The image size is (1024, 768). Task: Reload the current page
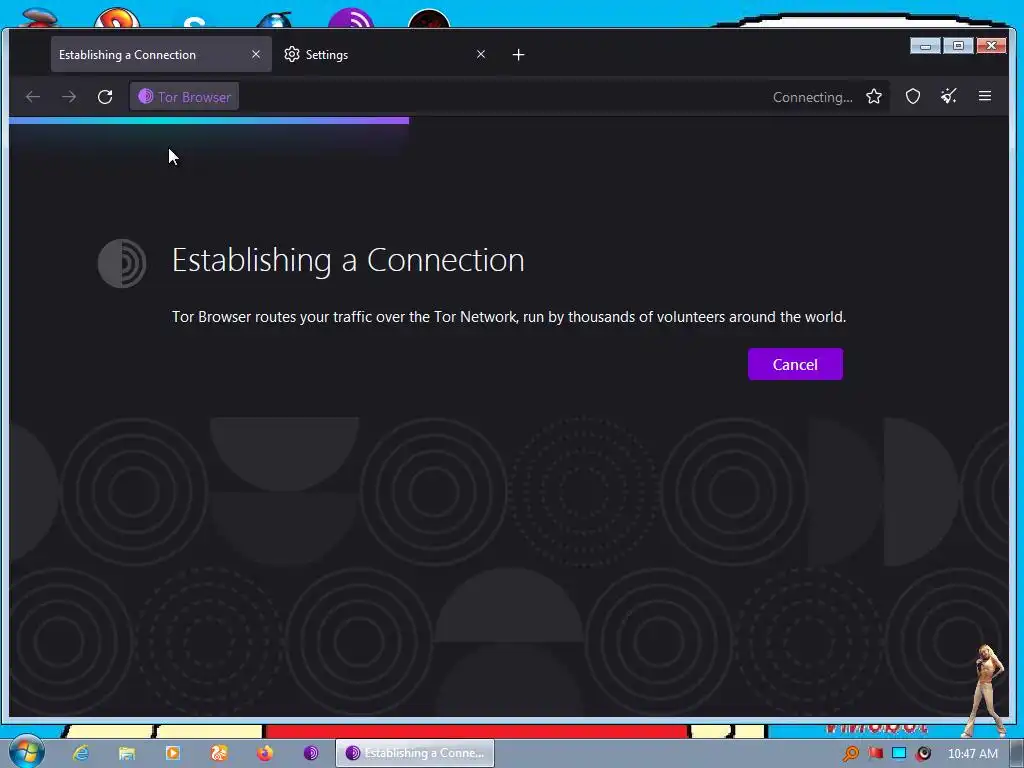click(105, 97)
